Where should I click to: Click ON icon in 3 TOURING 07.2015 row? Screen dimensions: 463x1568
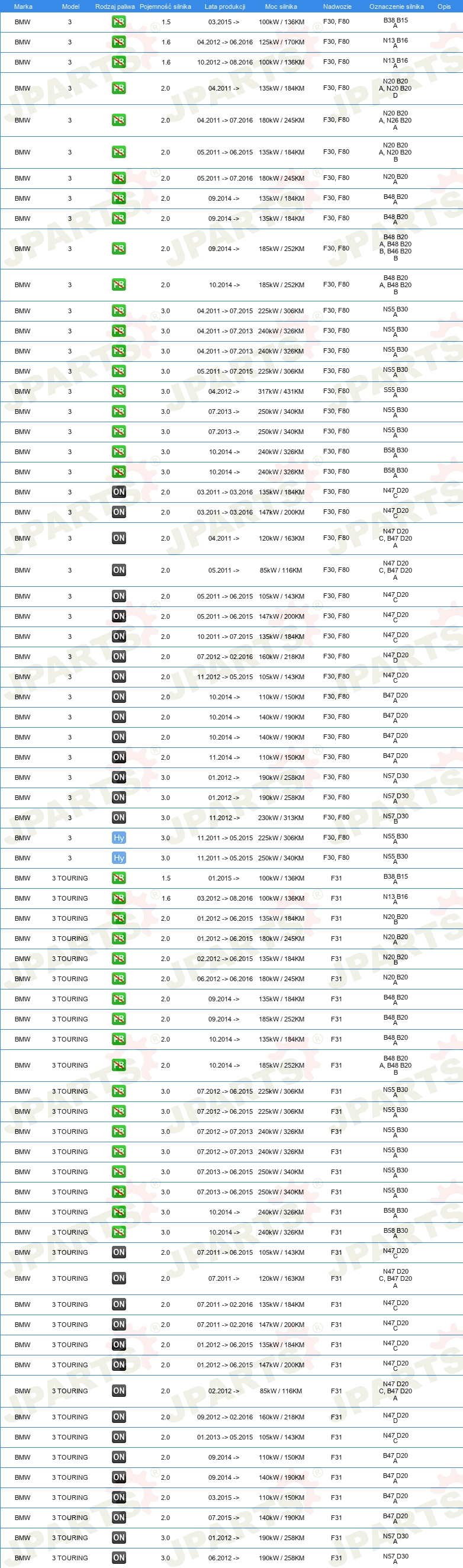118,1518
